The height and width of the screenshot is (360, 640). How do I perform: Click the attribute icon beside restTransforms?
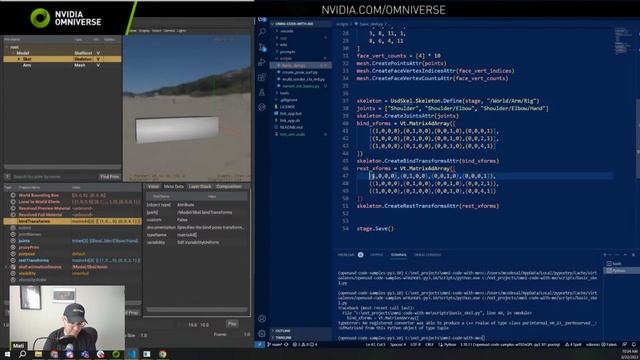(13, 260)
